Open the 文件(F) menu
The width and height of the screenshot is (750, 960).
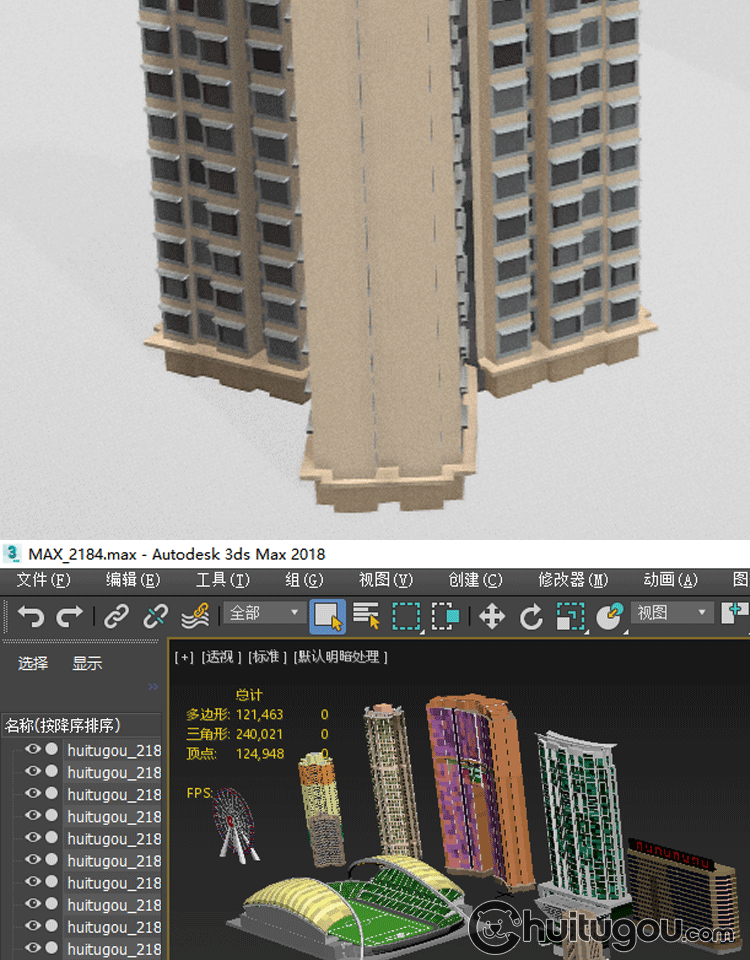[x=43, y=580]
